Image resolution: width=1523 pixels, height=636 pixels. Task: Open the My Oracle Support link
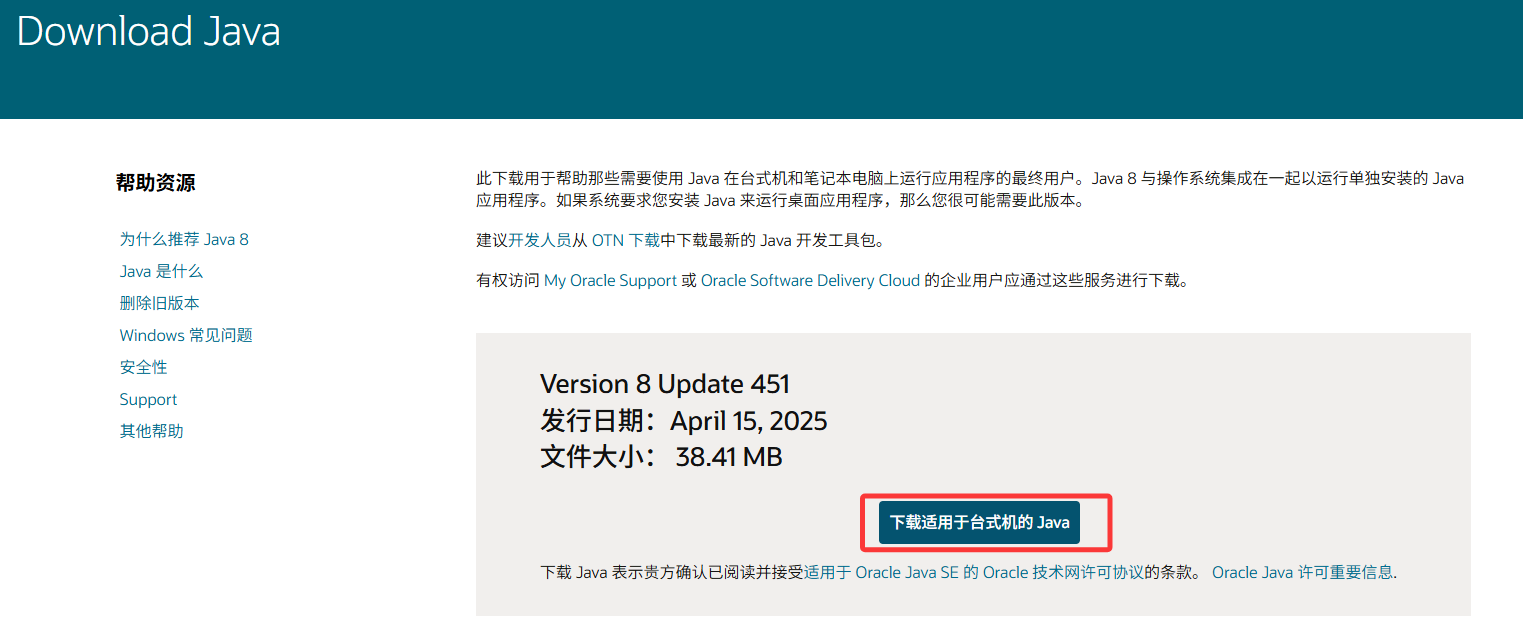click(x=610, y=280)
